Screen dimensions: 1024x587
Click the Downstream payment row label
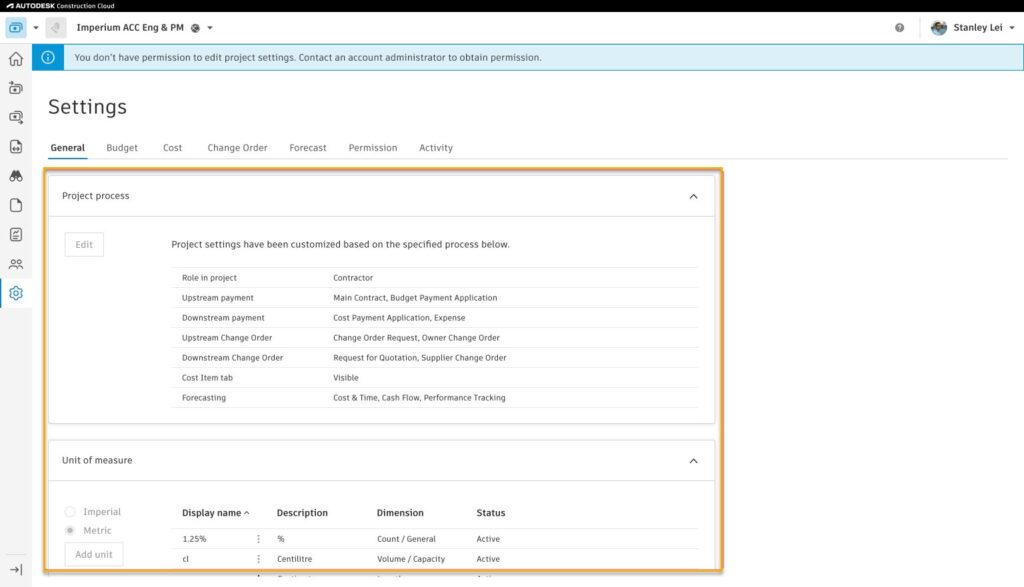pos(223,318)
